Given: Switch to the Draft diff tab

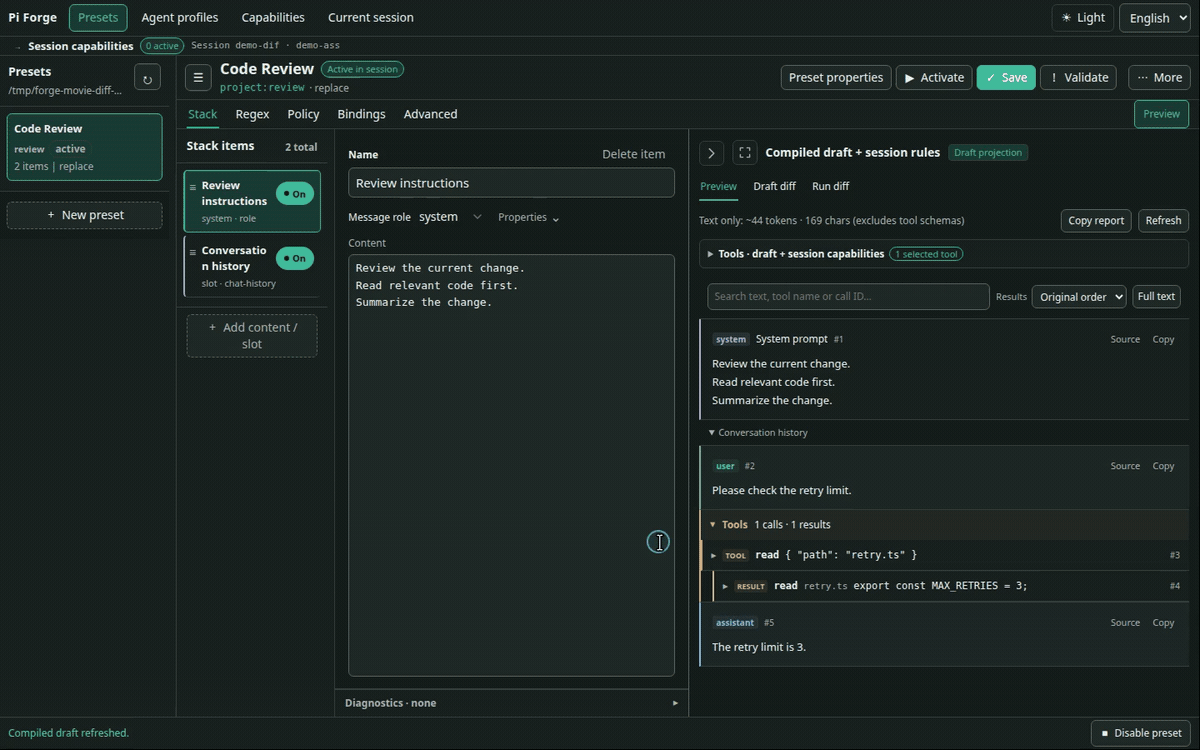Looking at the screenshot, I should [x=774, y=186].
